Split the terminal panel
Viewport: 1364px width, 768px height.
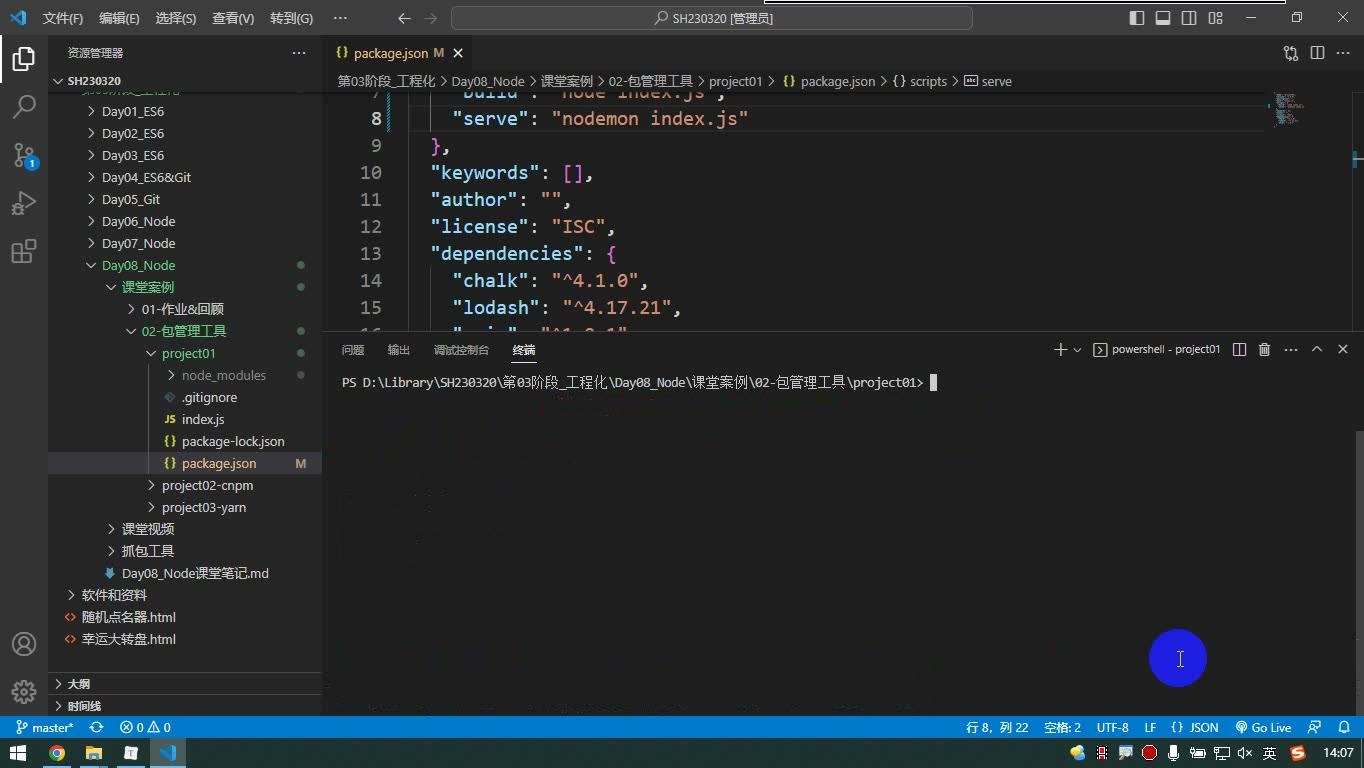[1239, 349]
